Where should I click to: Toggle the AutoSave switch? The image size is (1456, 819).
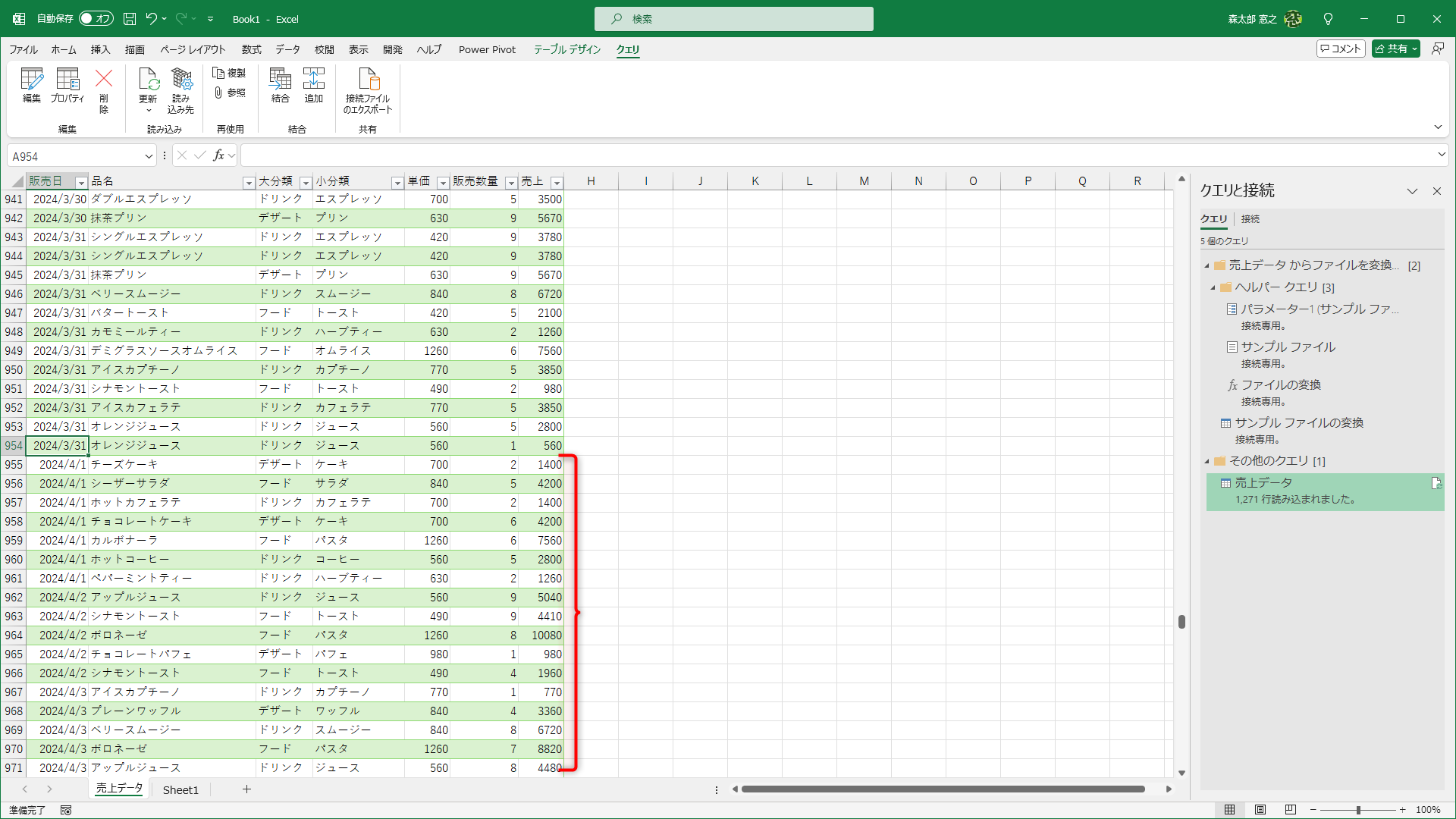[x=96, y=18]
